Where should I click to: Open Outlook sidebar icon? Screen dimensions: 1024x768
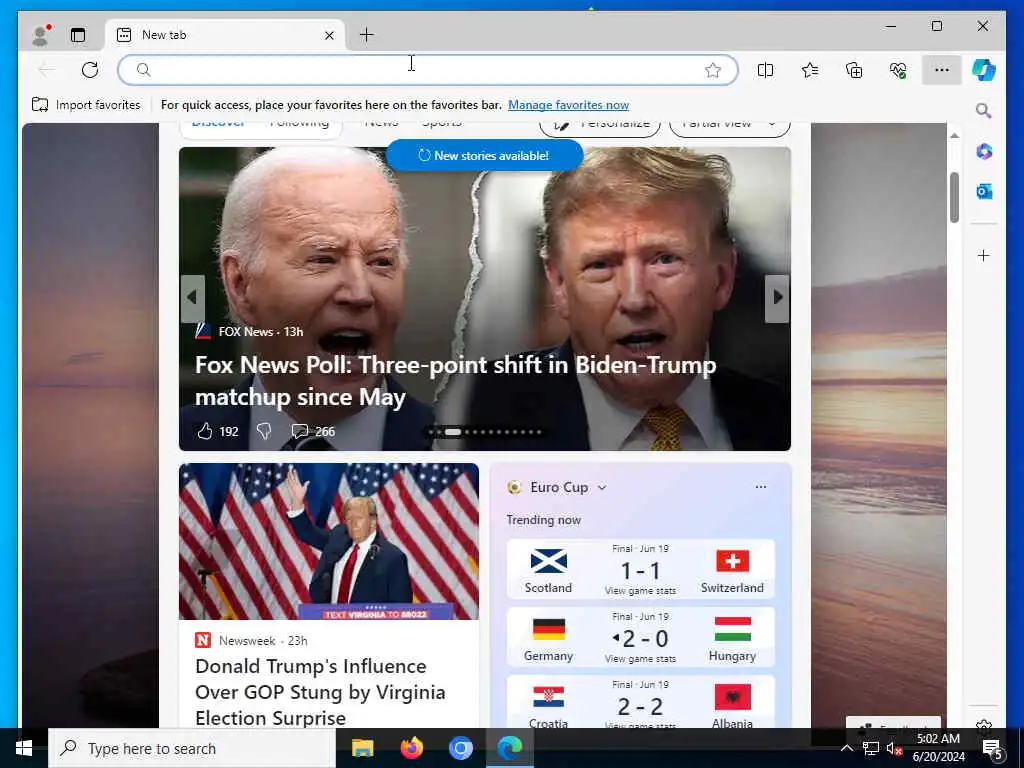984,191
